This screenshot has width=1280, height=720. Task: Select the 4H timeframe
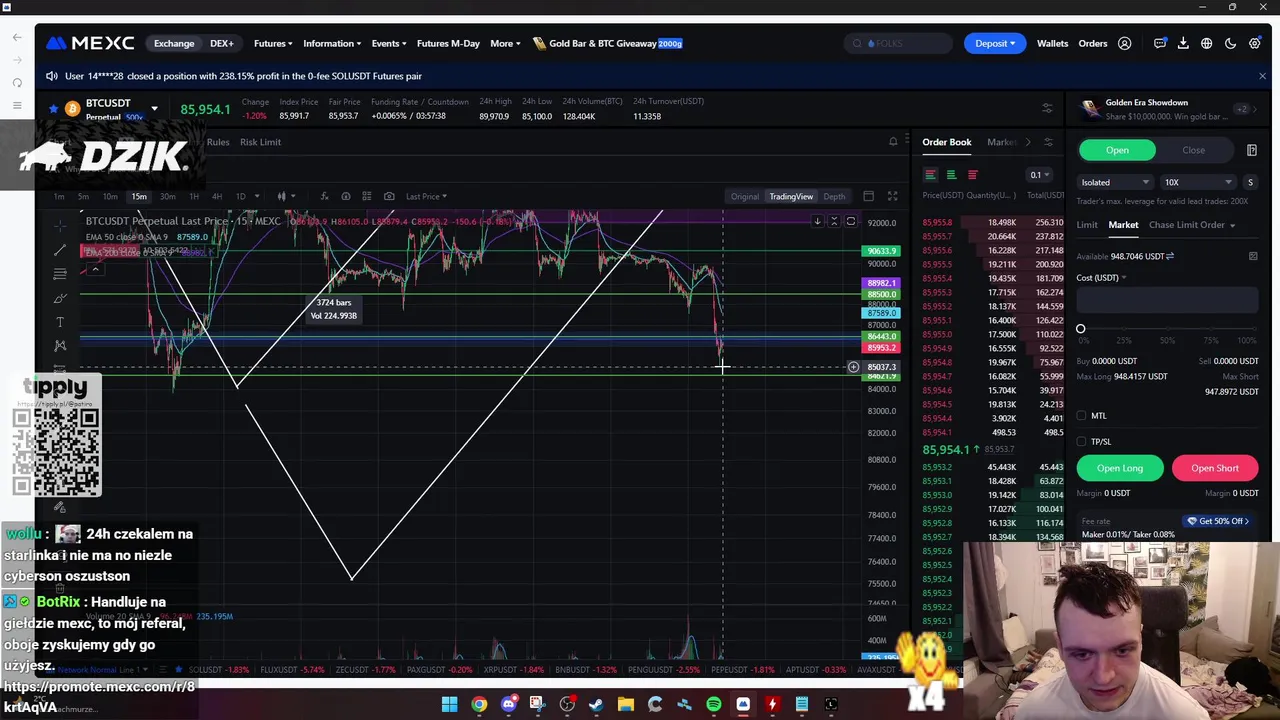tap(216, 196)
